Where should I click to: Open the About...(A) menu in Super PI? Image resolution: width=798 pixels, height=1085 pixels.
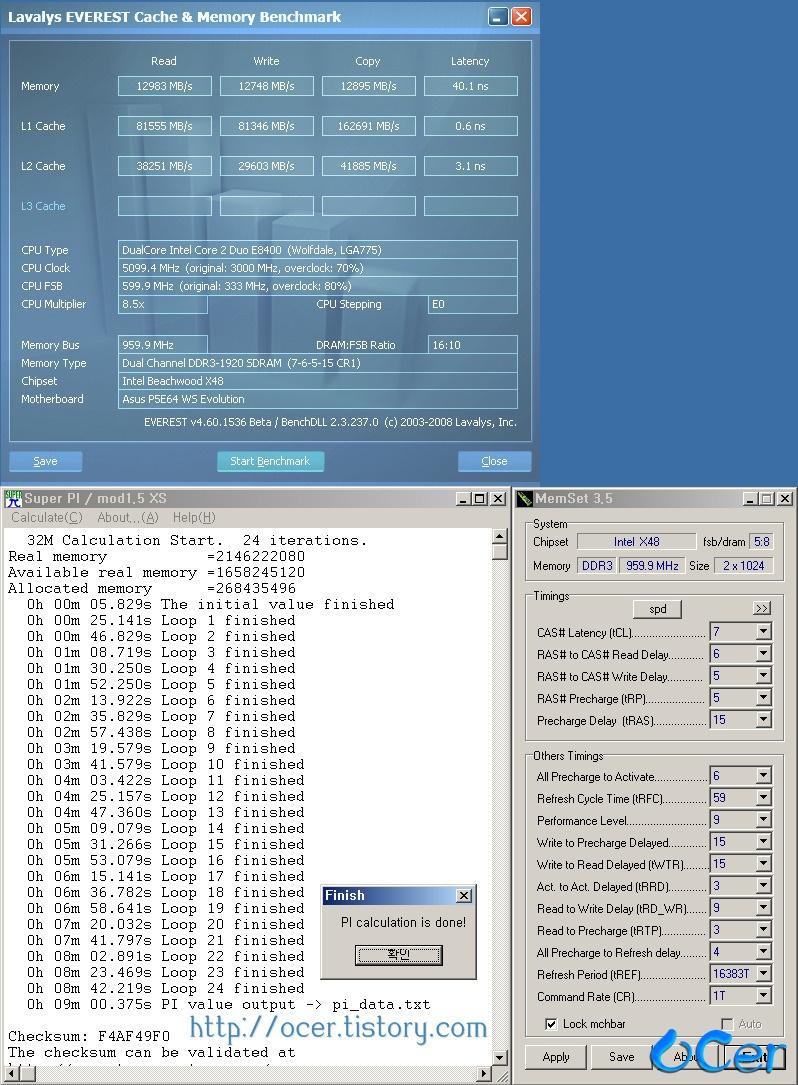pos(128,518)
